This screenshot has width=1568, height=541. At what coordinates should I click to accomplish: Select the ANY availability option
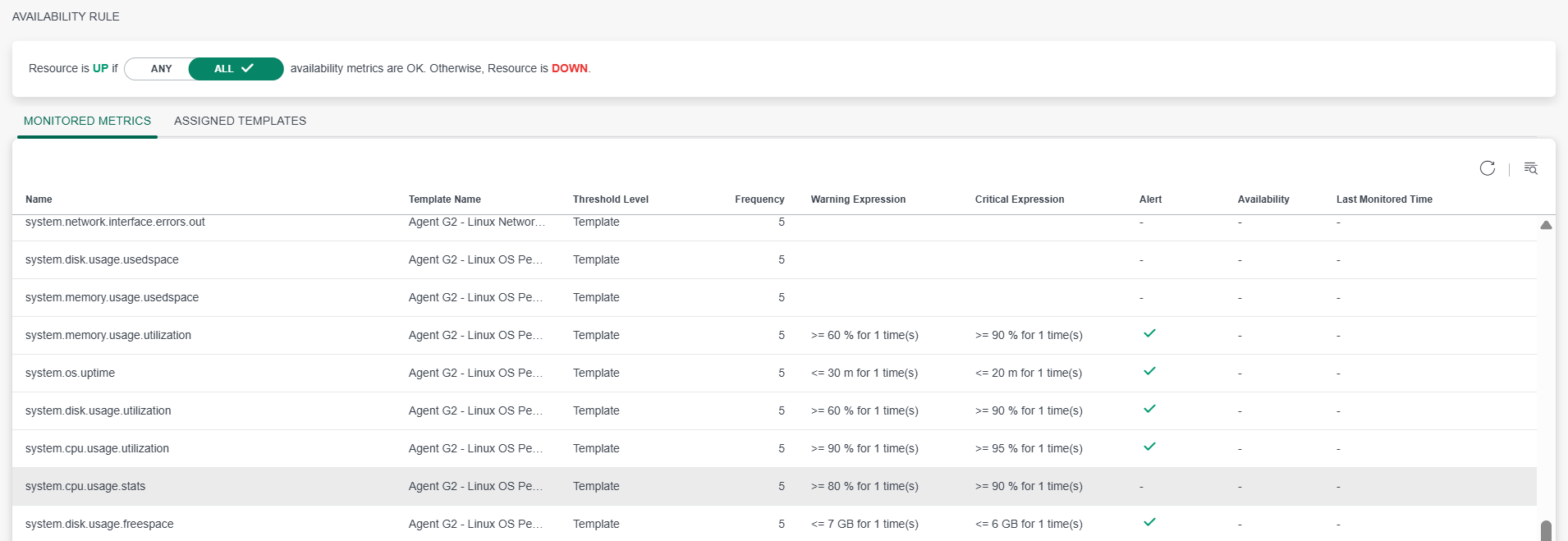pyautogui.click(x=161, y=69)
